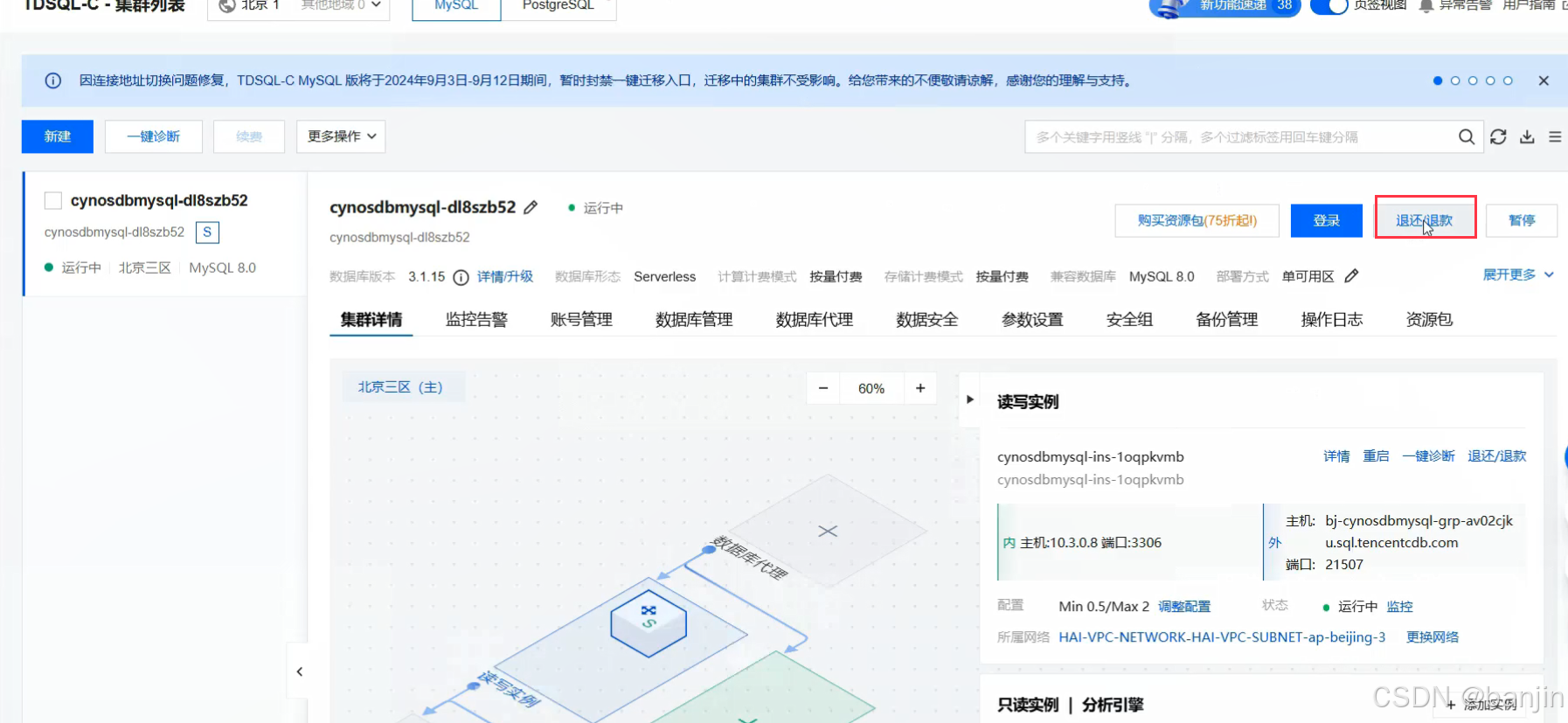Open the 操作日志 tab
This screenshot has height=723, width=1568.
[1332, 320]
